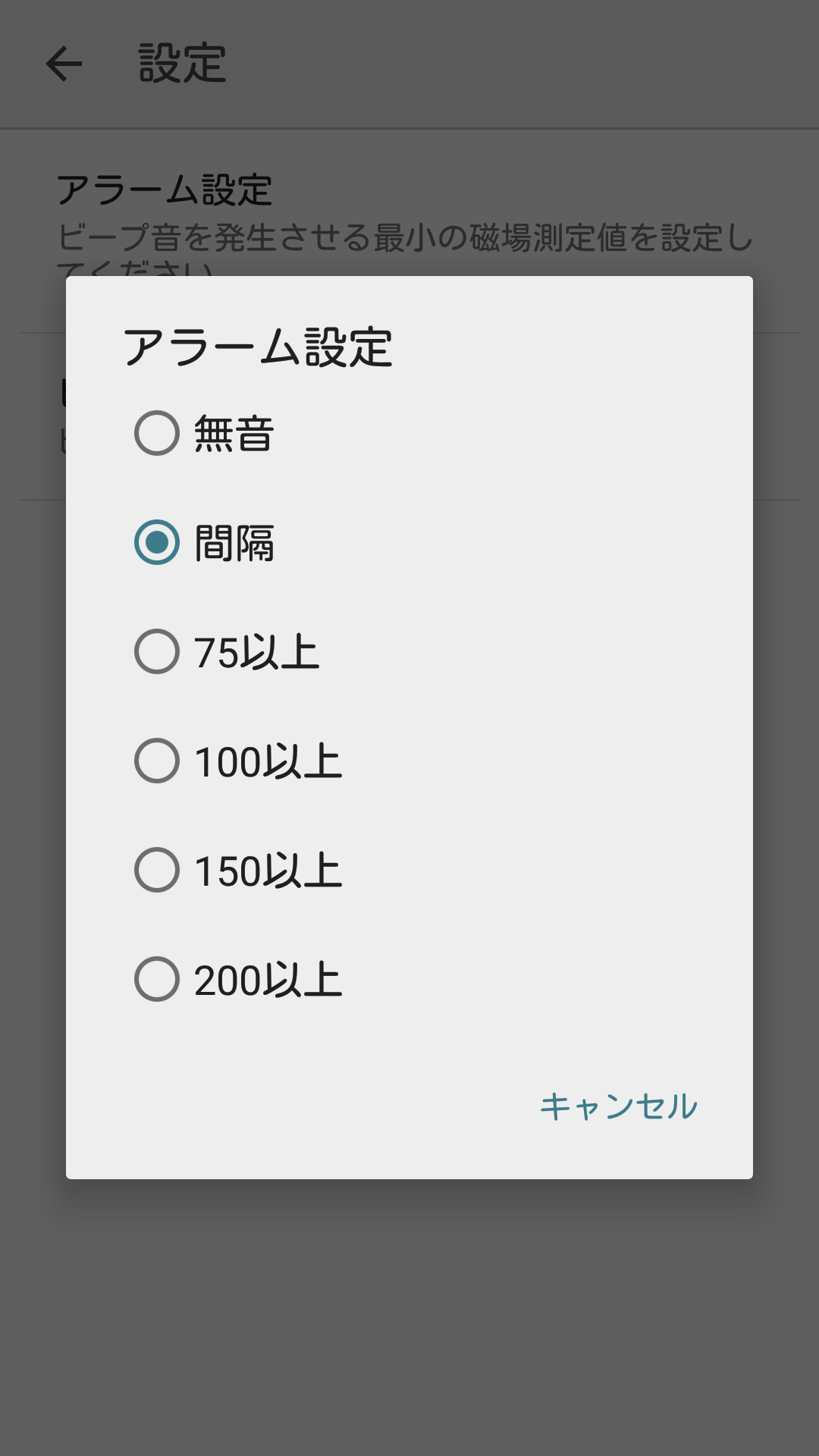Select the 間隔 radio button circle
This screenshot has height=1456, width=819.
click(157, 542)
